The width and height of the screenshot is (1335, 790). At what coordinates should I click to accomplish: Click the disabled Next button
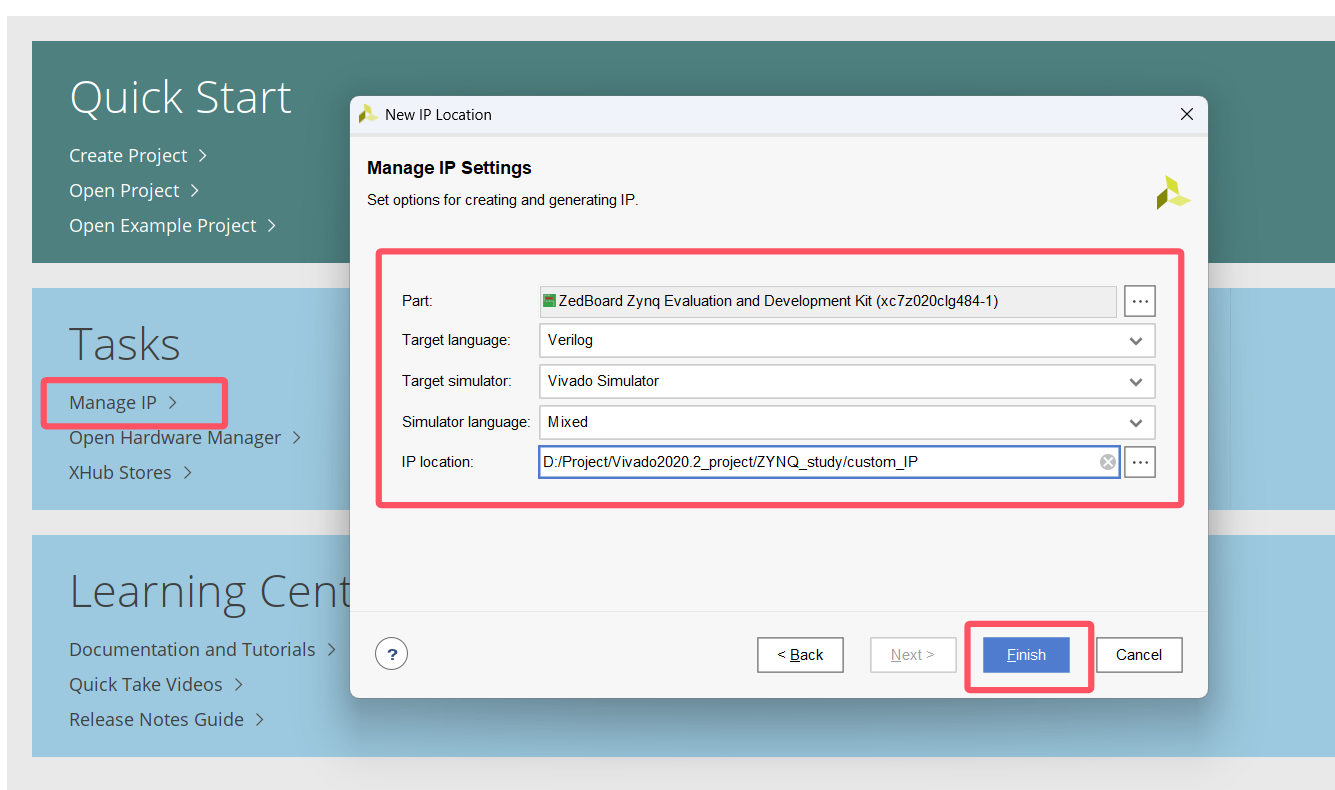pyautogui.click(x=913, y=655)
